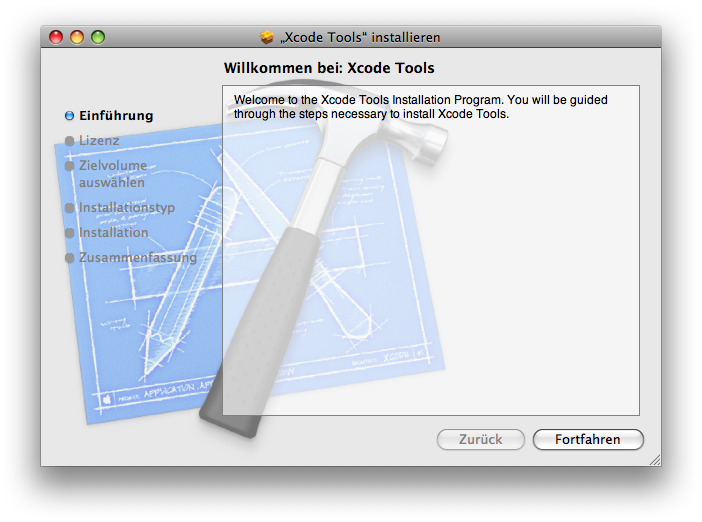This screenshot has height=522, width=702.
Task: Click the gray bullet beside Lizenz
Action: coord(69,141)
